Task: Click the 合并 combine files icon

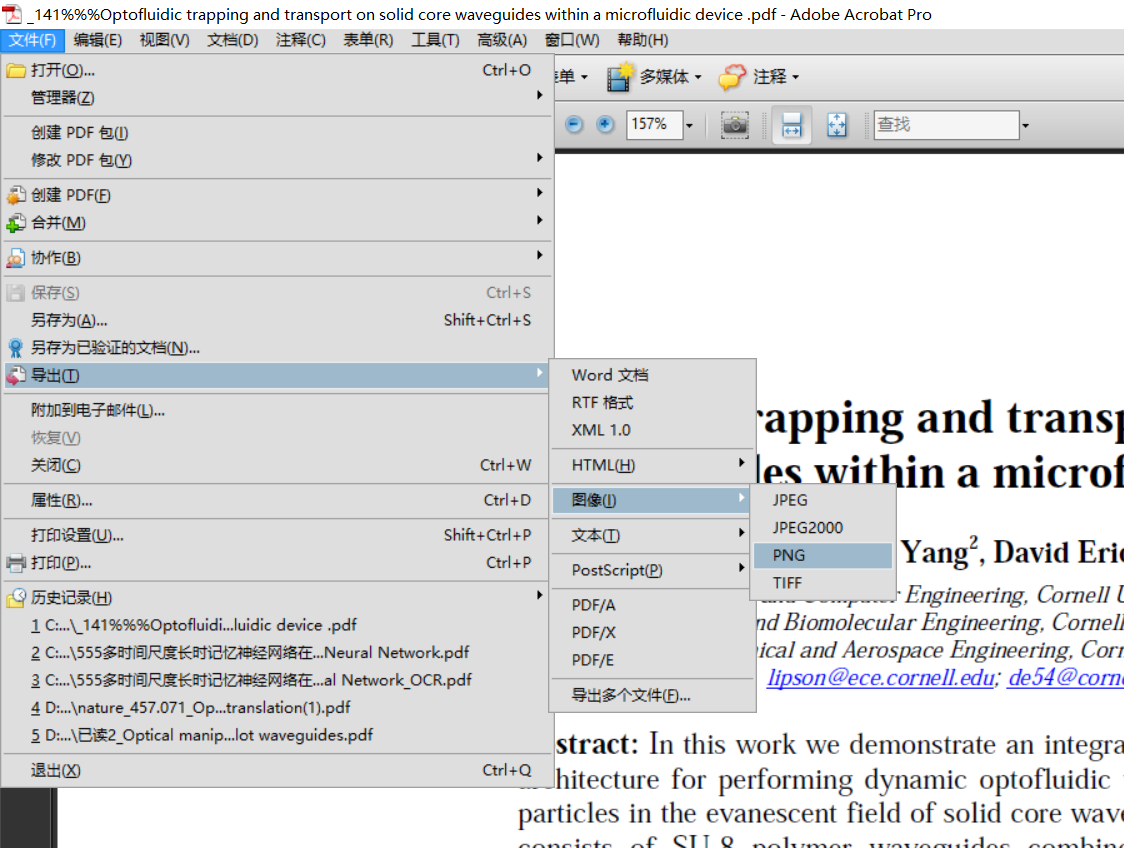Action: (16, 223)
